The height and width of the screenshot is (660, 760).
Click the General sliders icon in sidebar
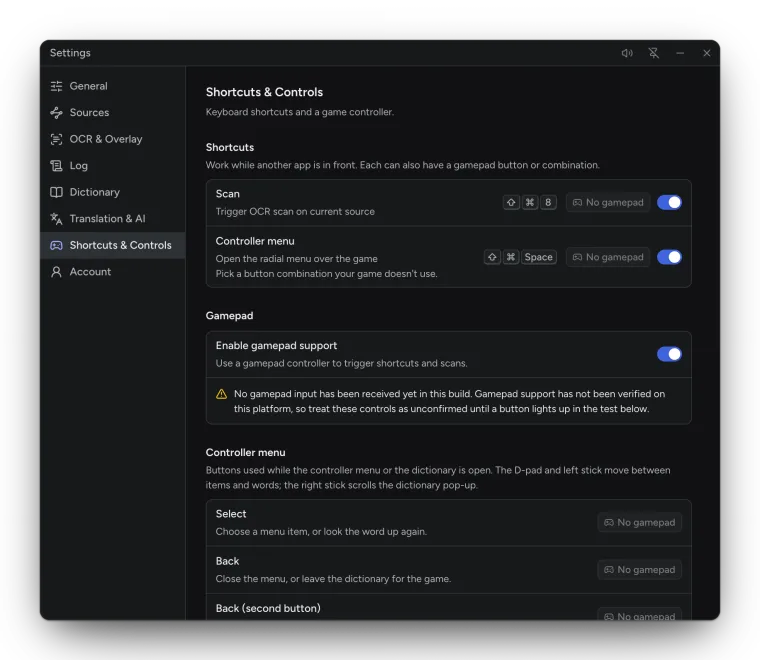click(56, 86)
